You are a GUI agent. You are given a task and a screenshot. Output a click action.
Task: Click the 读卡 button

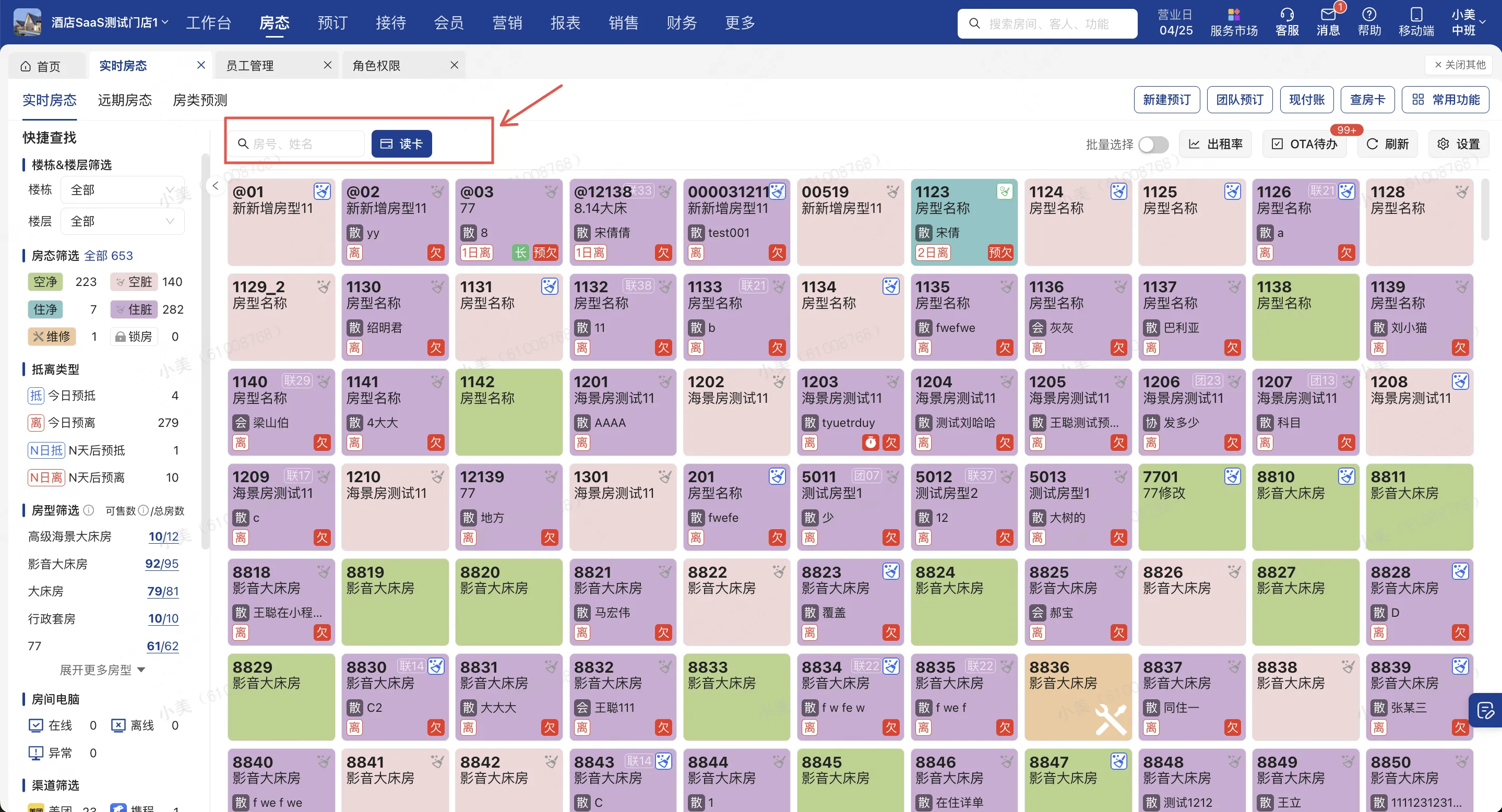click(x=401, y=144)
